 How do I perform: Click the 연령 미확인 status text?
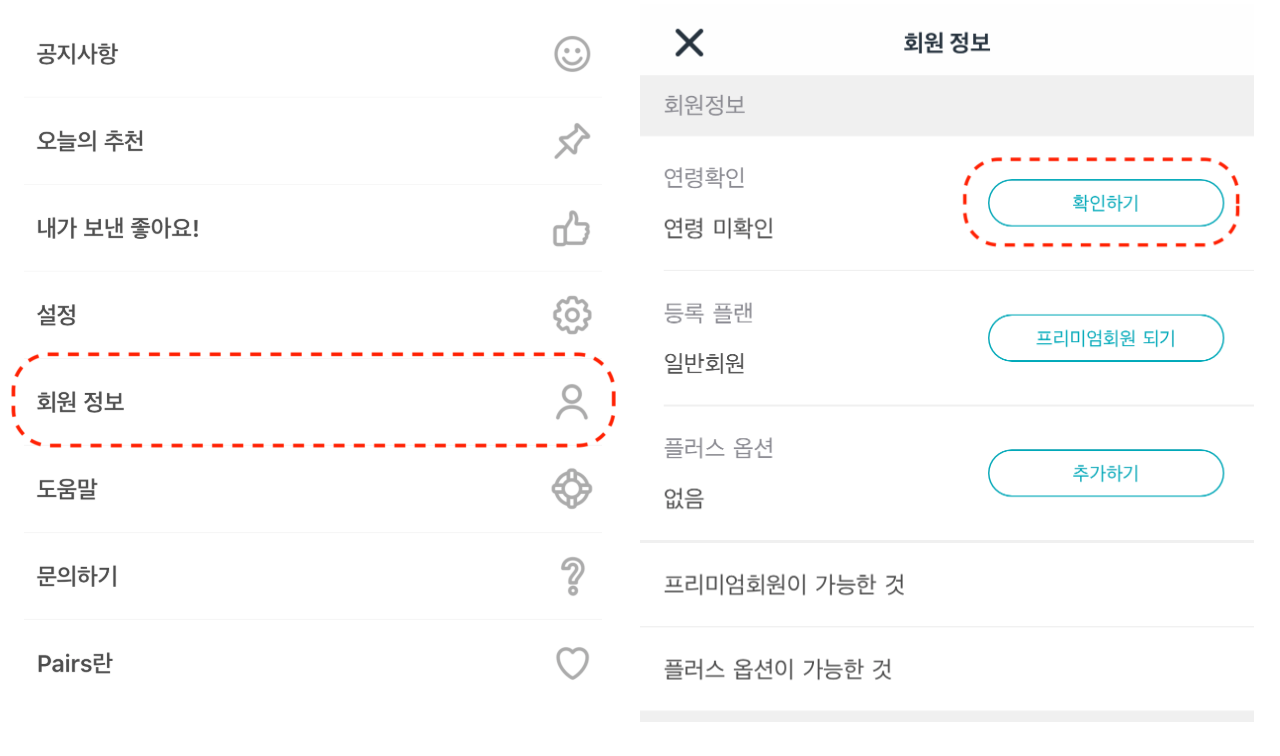718,229
